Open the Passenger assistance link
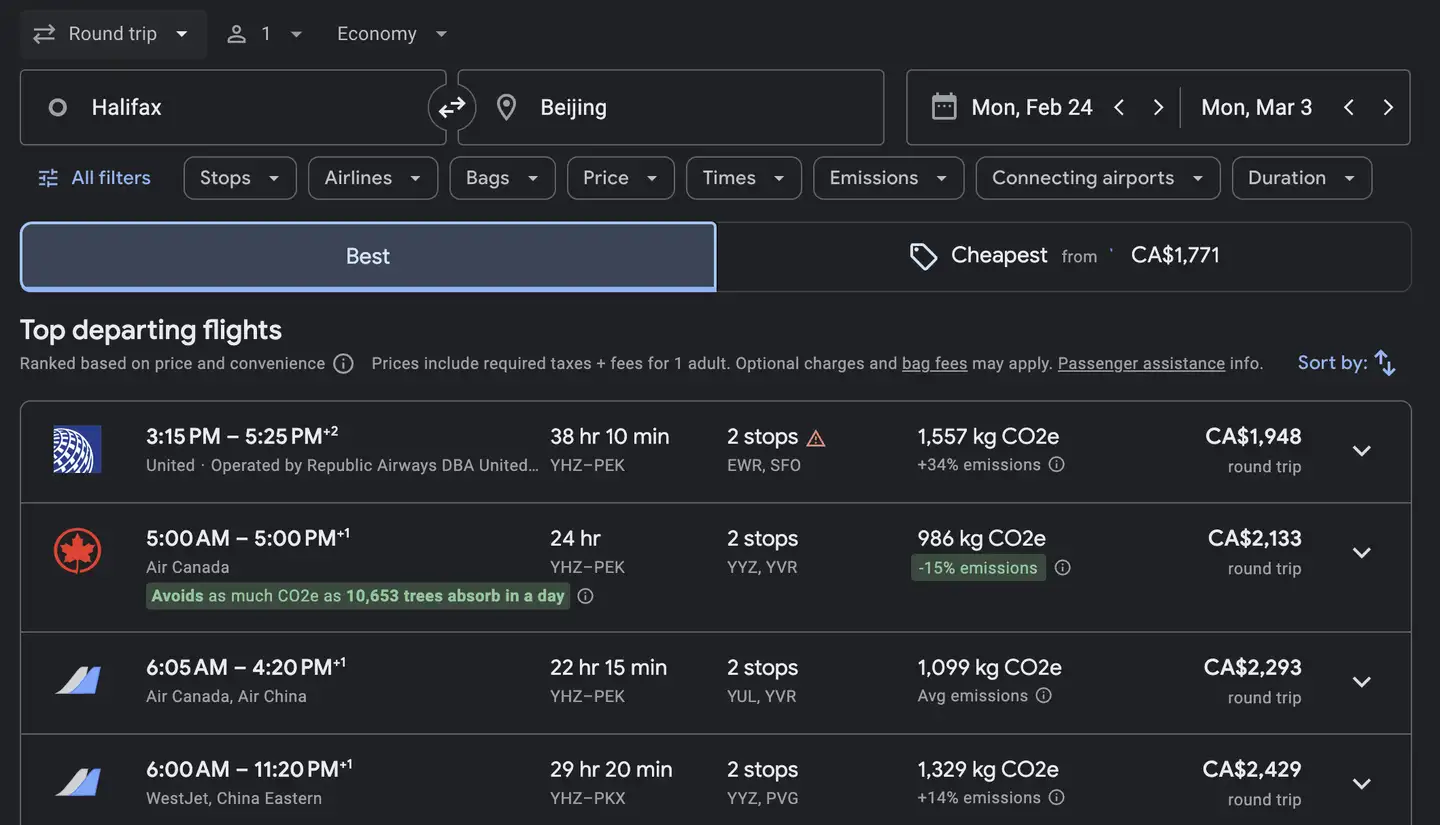1440x825 pixels. point(1141,364)
